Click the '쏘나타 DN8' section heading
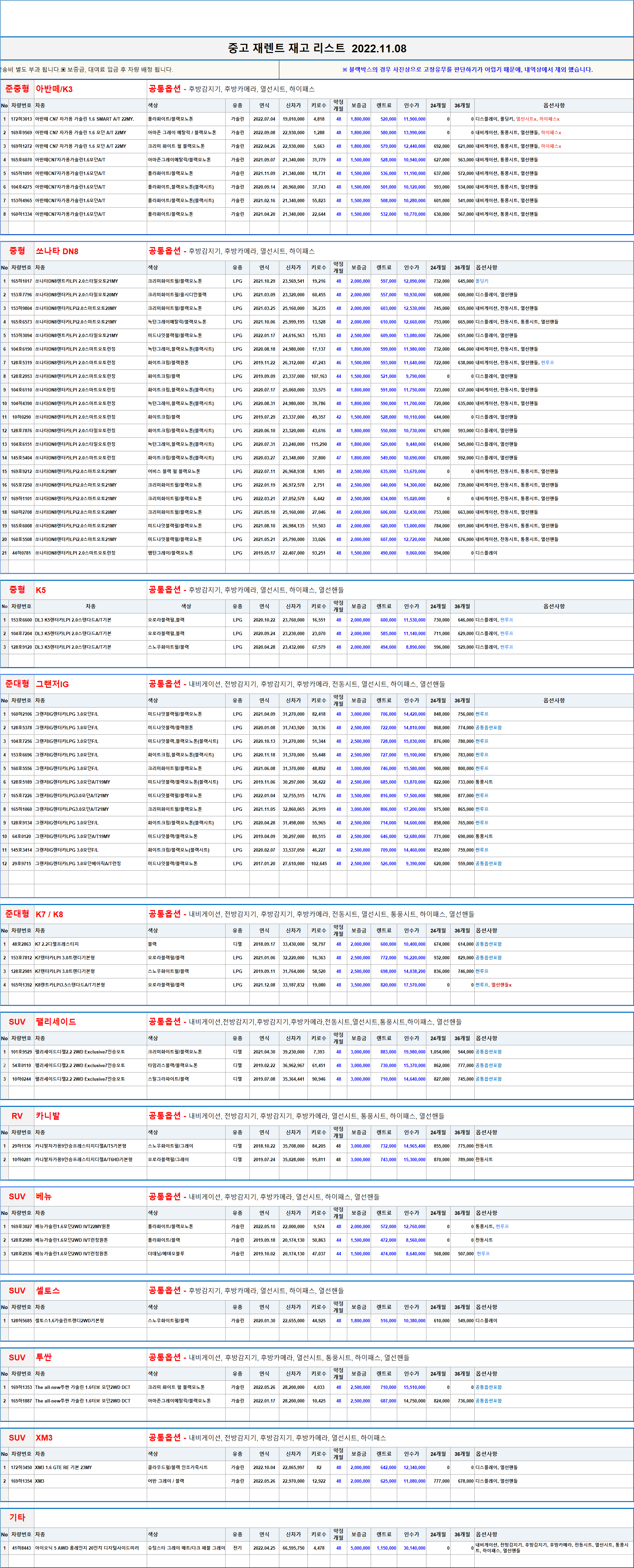 57,251
